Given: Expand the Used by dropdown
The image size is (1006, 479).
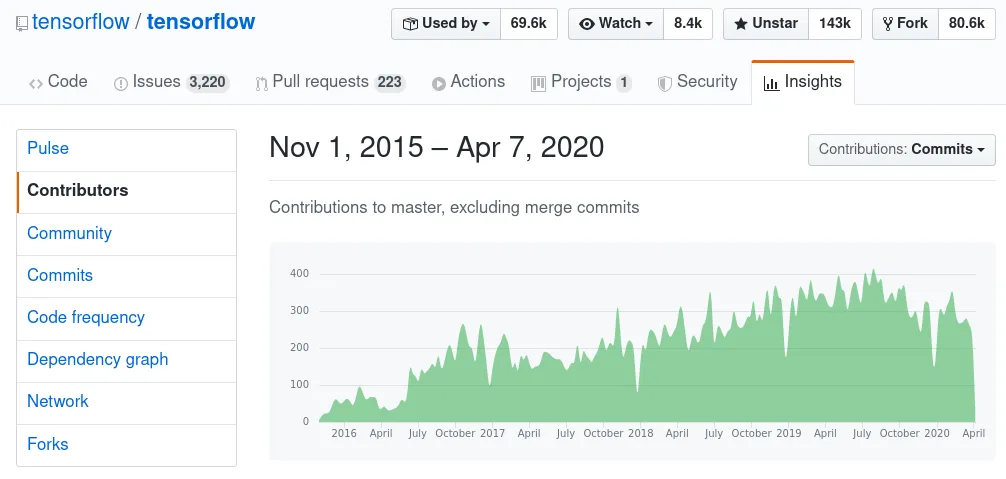Looking at the screenshot, I should coord(445,23).
